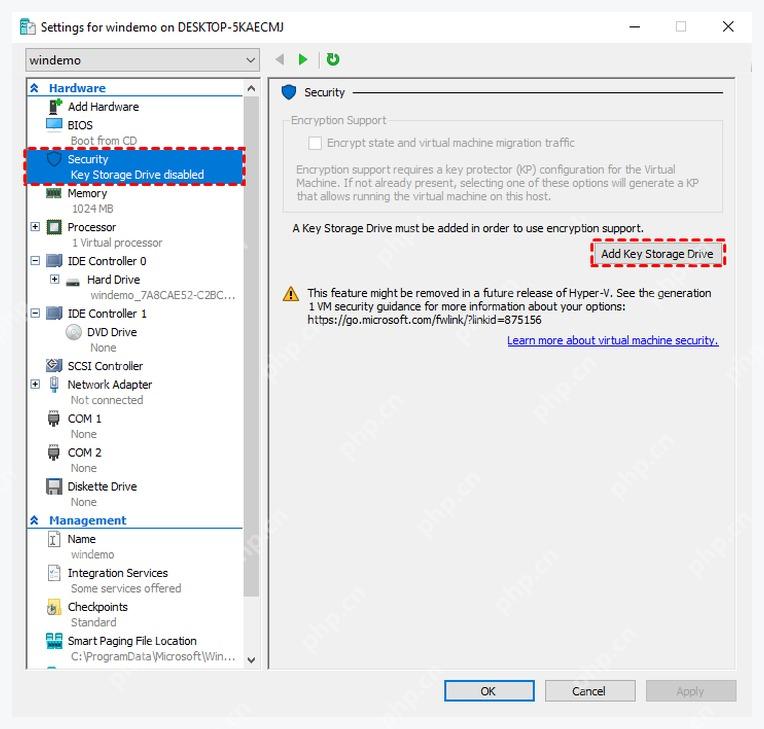Toggle Encrypt state and migration traffic checkbox
The height and width of the screenshot is (729, 764).
click(x=315, y=143)
